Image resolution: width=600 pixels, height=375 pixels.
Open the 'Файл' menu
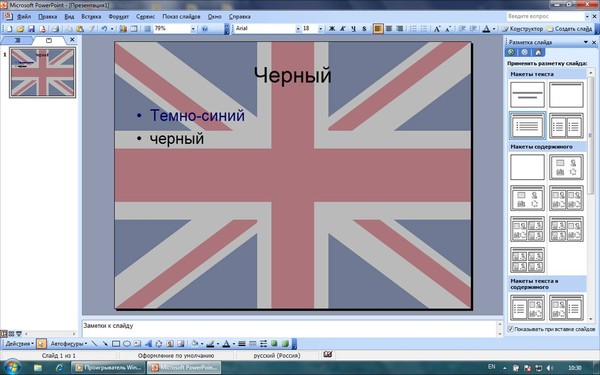tap(24, 17)
